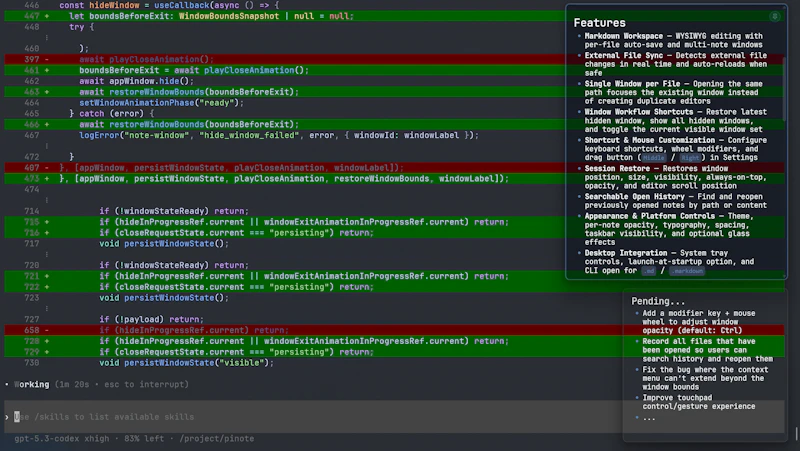Click added line 473 dependency array with restoreWindowBounds
This screenshot has height=451, width=800.
(284, 179)
